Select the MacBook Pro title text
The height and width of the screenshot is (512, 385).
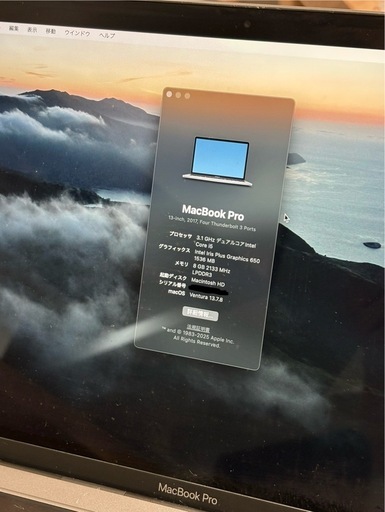213,213
